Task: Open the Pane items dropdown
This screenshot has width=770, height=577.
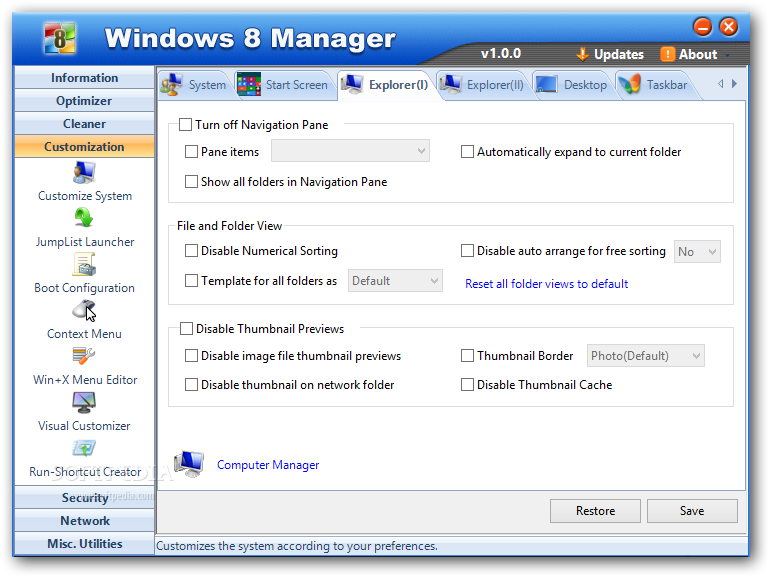Action: (x=350, y=151)
